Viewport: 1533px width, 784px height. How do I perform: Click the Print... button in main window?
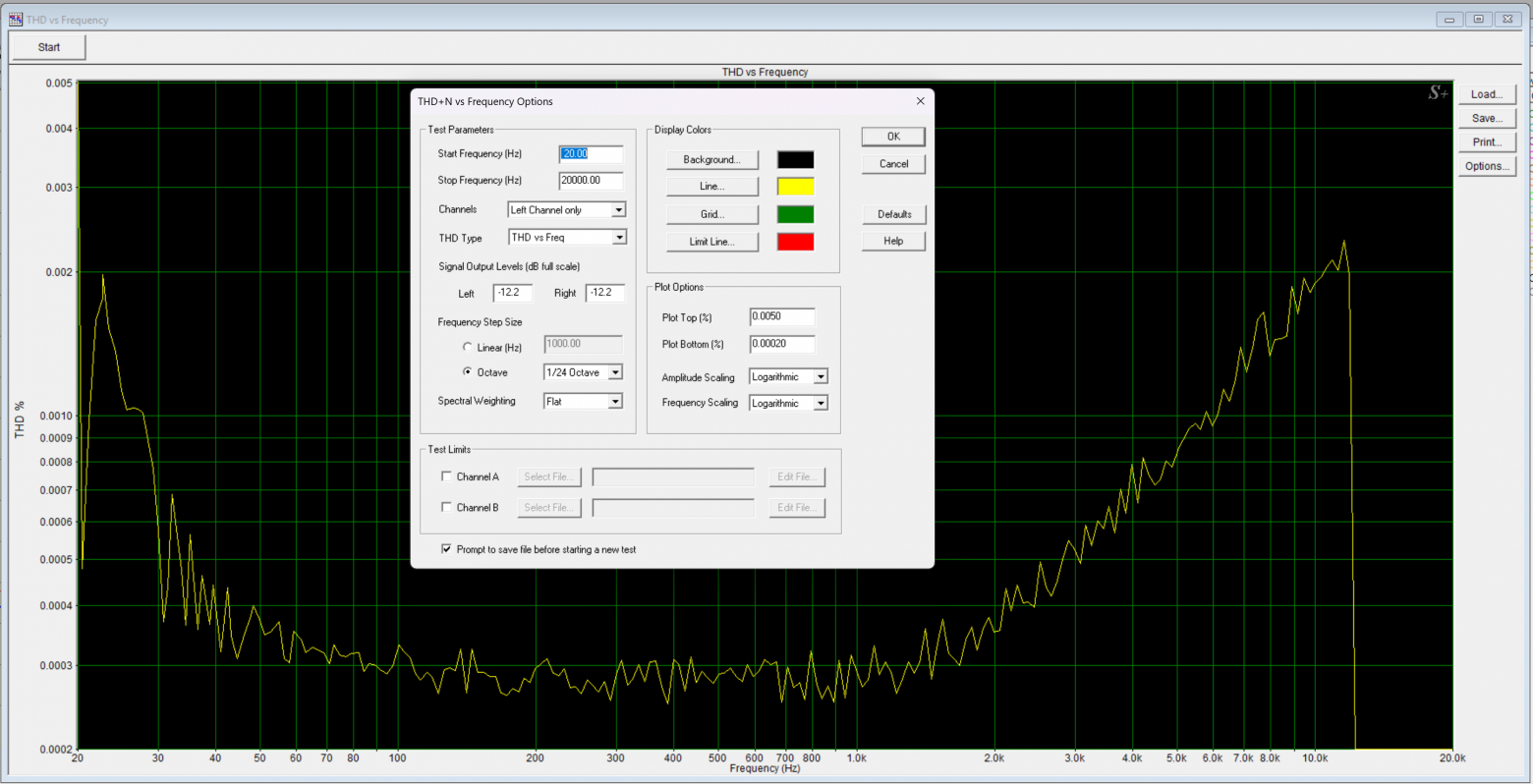tap(1487, 142)
